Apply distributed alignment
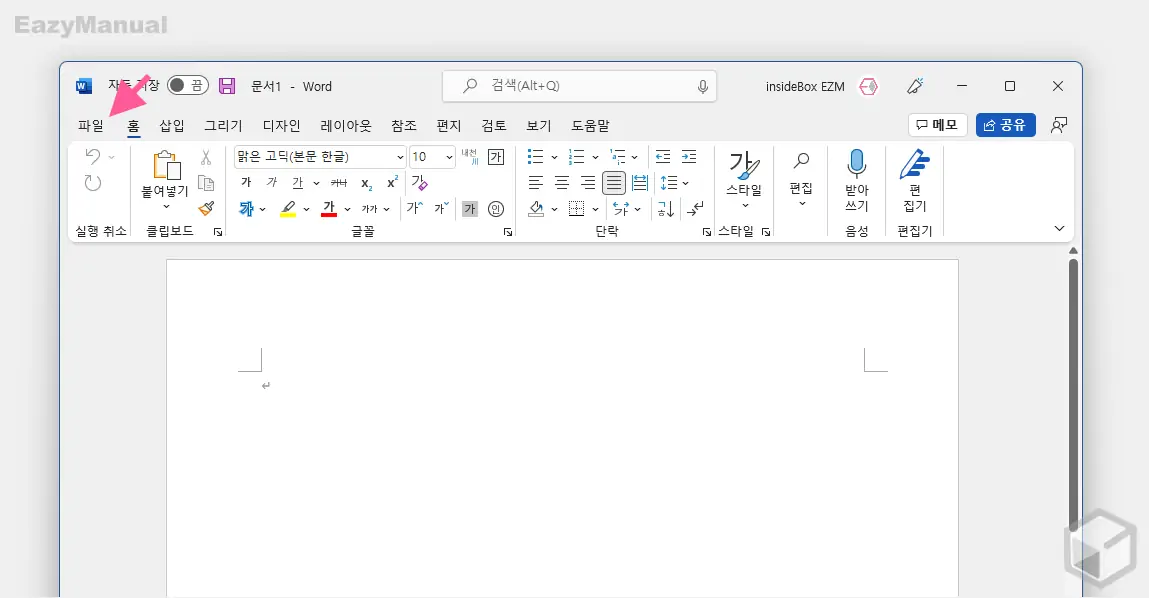The width and height of the screenshot is (1149, 598). pyautogui.click(x=640, y=182)
